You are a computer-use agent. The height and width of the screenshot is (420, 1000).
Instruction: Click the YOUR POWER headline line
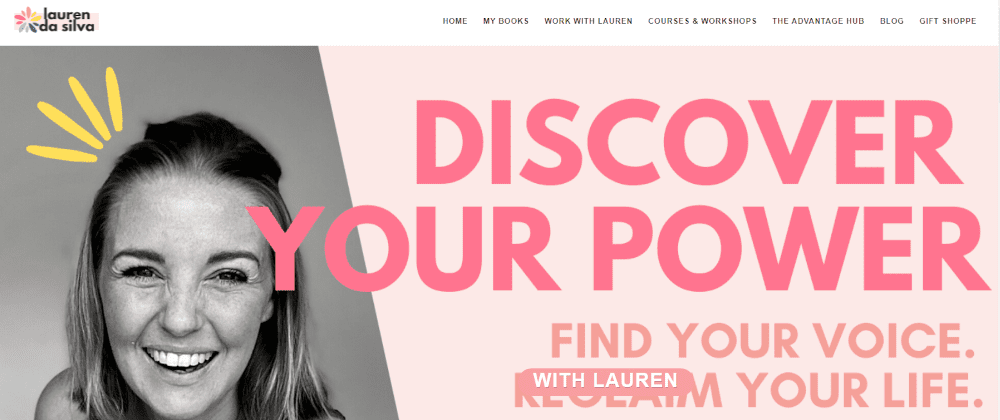coord(617,249)
